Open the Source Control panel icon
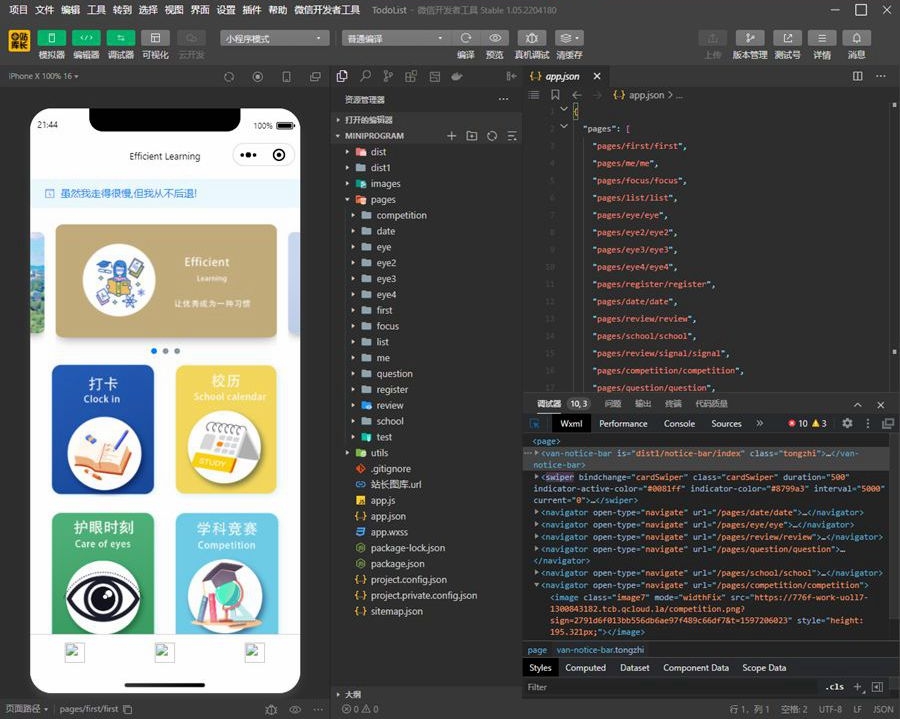This screenshot has width=900, height=719. (388, 76)
